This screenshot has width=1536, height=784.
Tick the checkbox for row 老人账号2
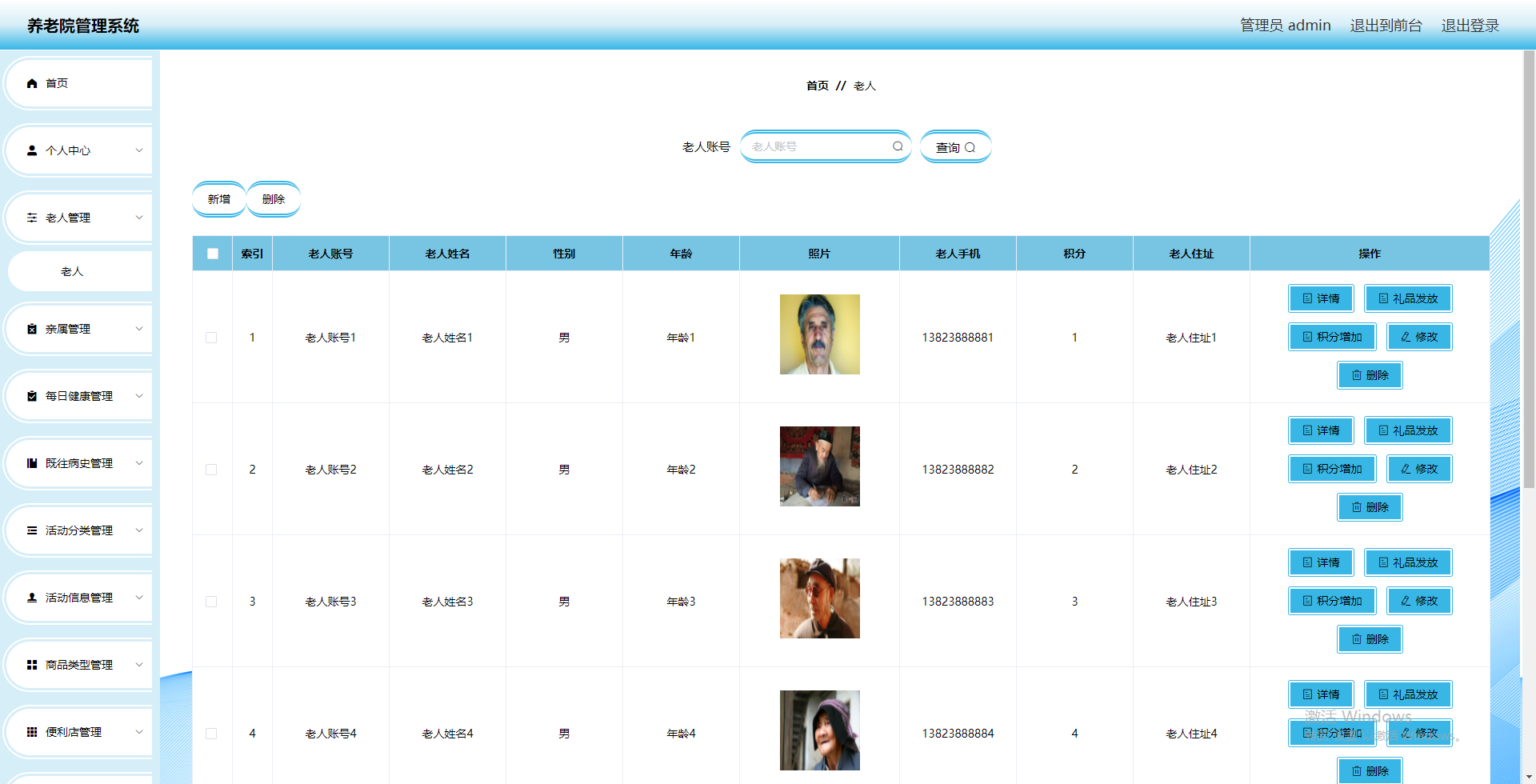pyautogui.click(x=211, y=470)
